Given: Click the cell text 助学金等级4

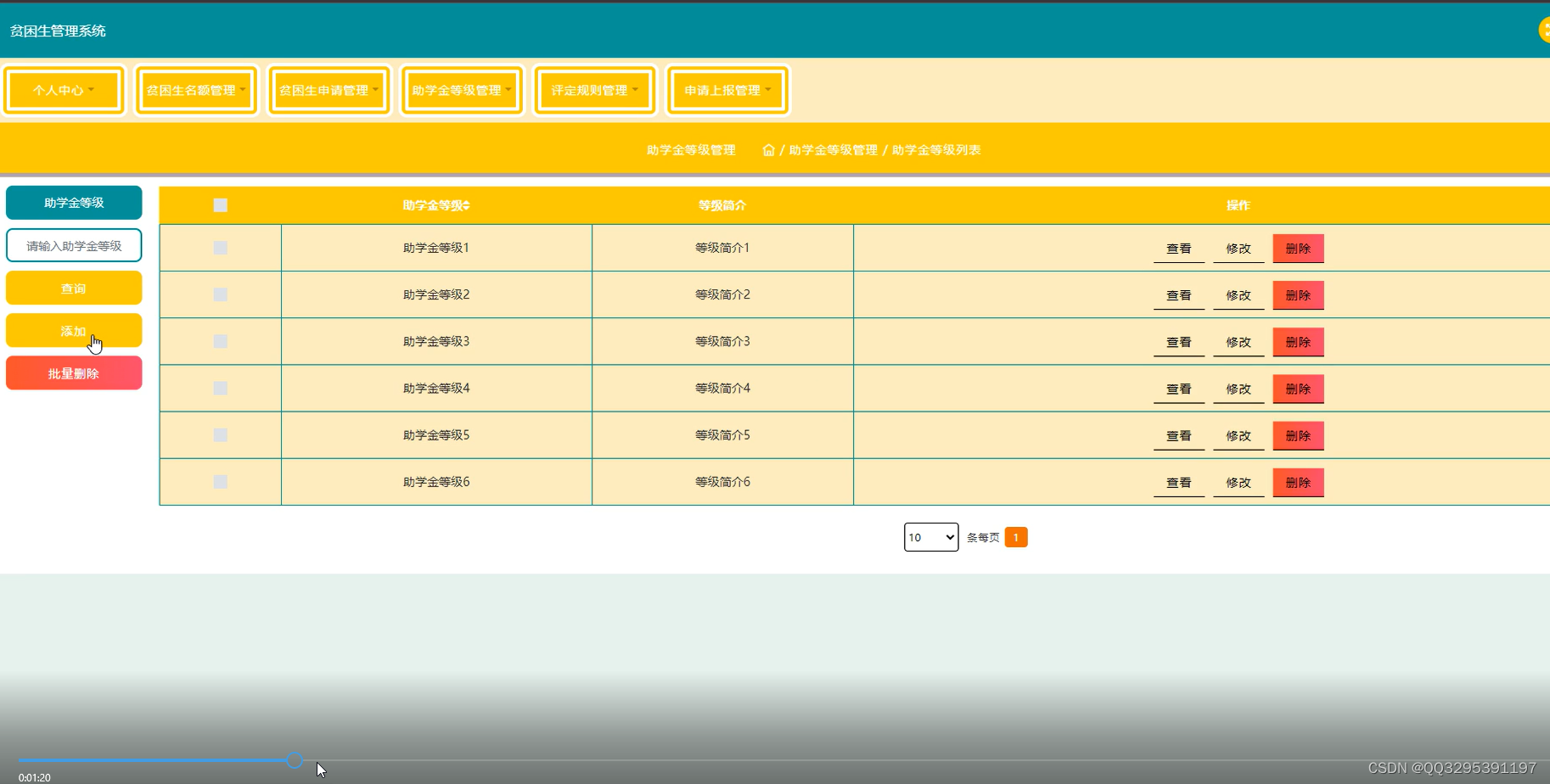Looking at the screenshot, I should click(x=436, y=388).
